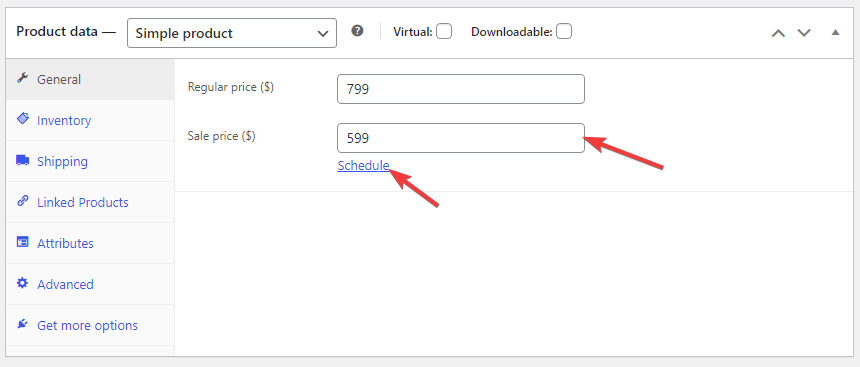Open the Simple product type dropdown
The image size is (860, 367).
click(232, 33)
